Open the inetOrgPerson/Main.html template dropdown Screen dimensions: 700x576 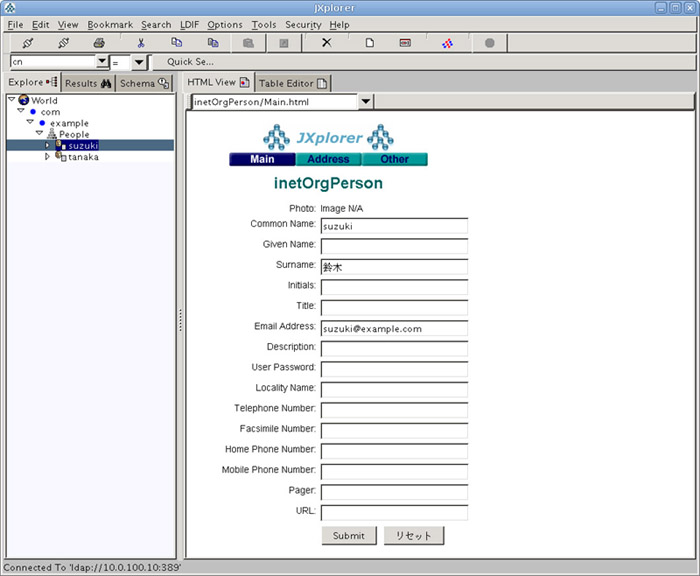[x=366, y=101]
